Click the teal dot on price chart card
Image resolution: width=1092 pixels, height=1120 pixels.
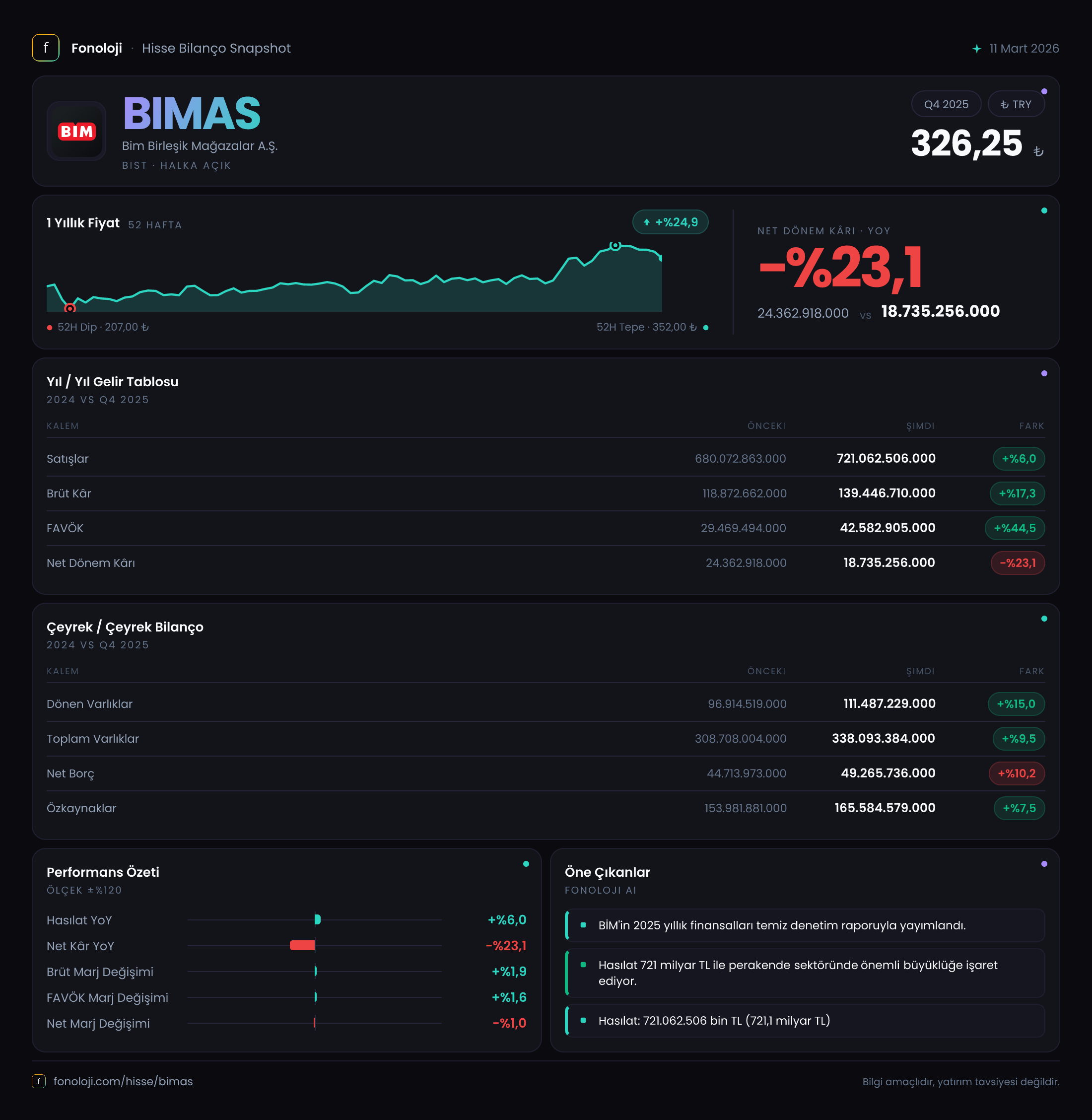point(1044,210)
